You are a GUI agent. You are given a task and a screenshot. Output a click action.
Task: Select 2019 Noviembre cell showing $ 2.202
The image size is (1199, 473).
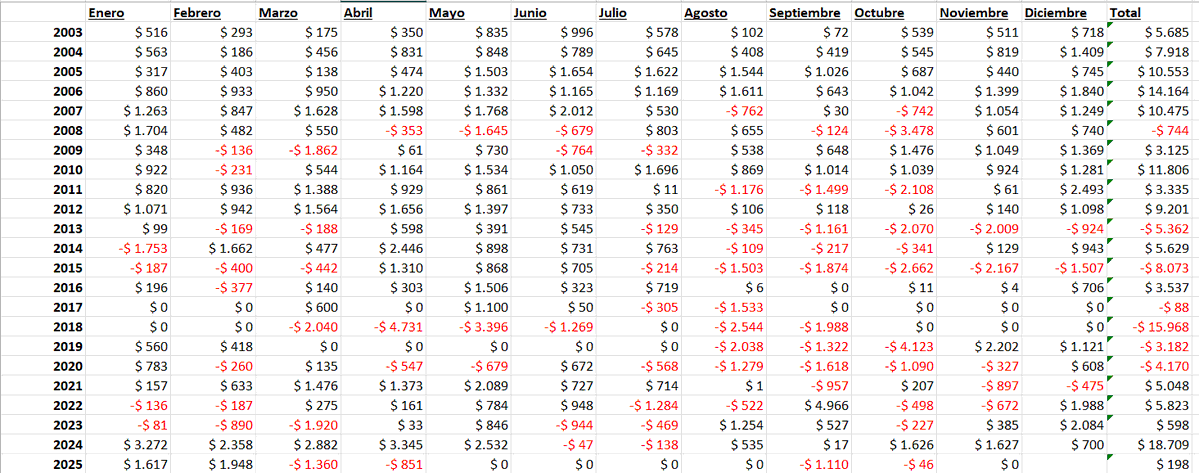(x=980, y=347)
